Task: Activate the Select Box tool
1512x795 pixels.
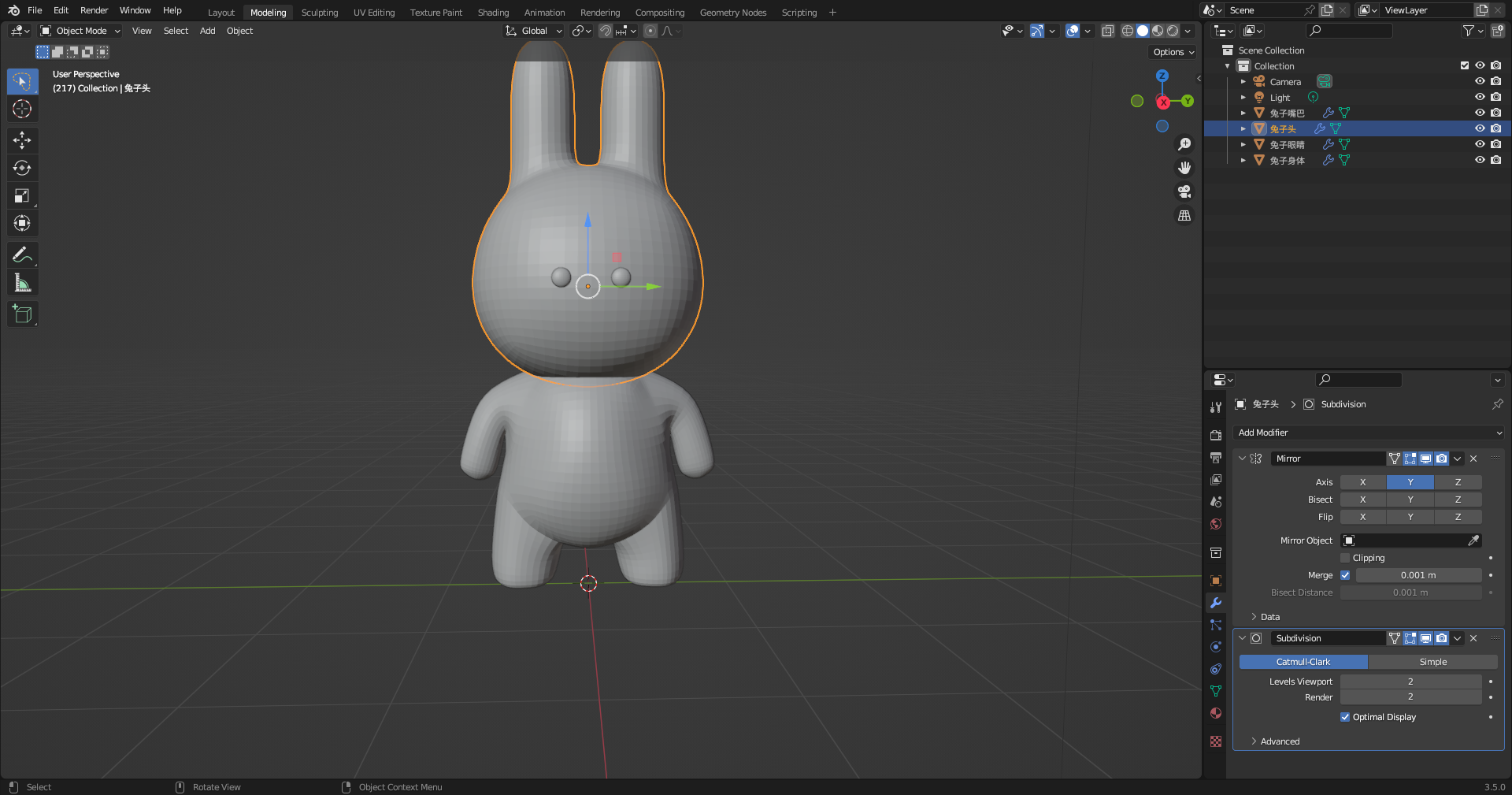Action: point(22,81)
